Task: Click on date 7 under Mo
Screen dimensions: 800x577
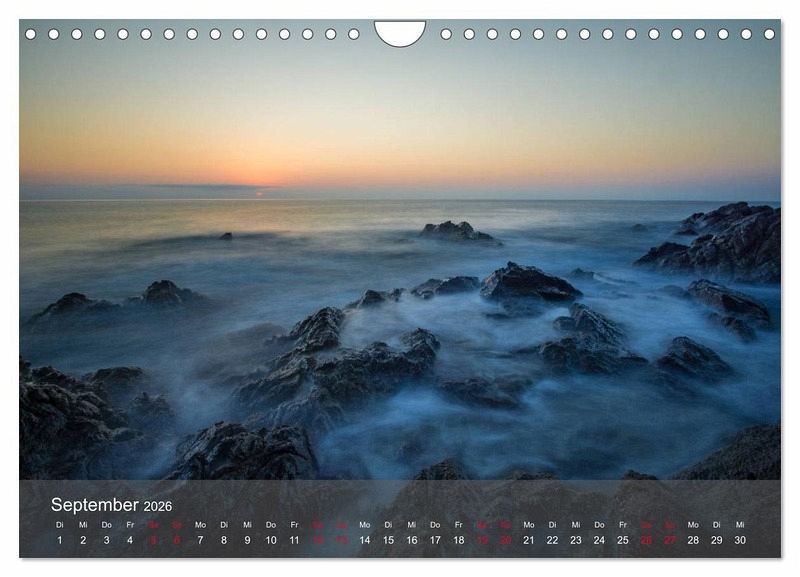Action: pyautogui.click(x=200, y=540)
